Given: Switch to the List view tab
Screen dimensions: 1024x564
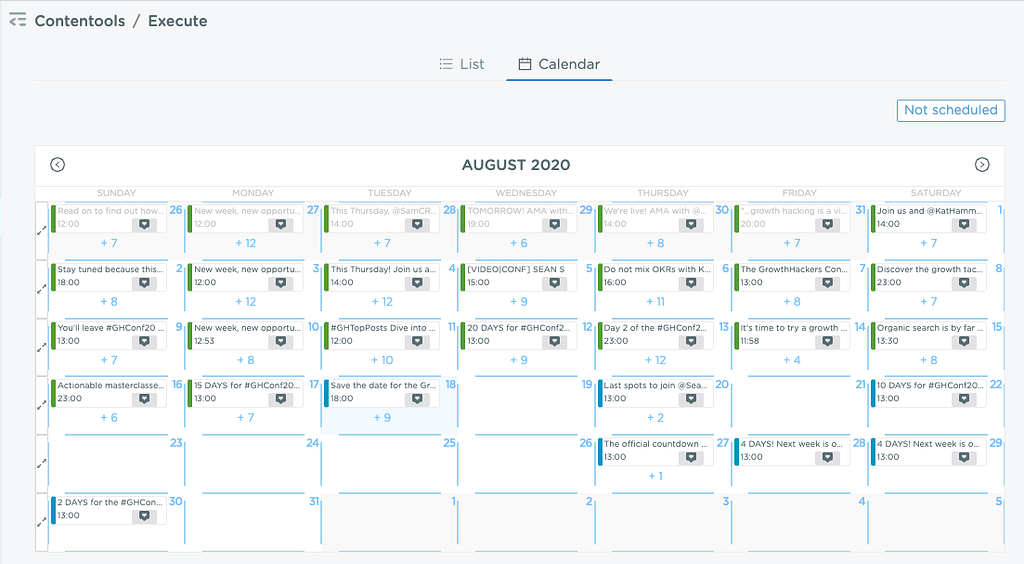Looking at the screenshot, I should (x=462, y=64).
